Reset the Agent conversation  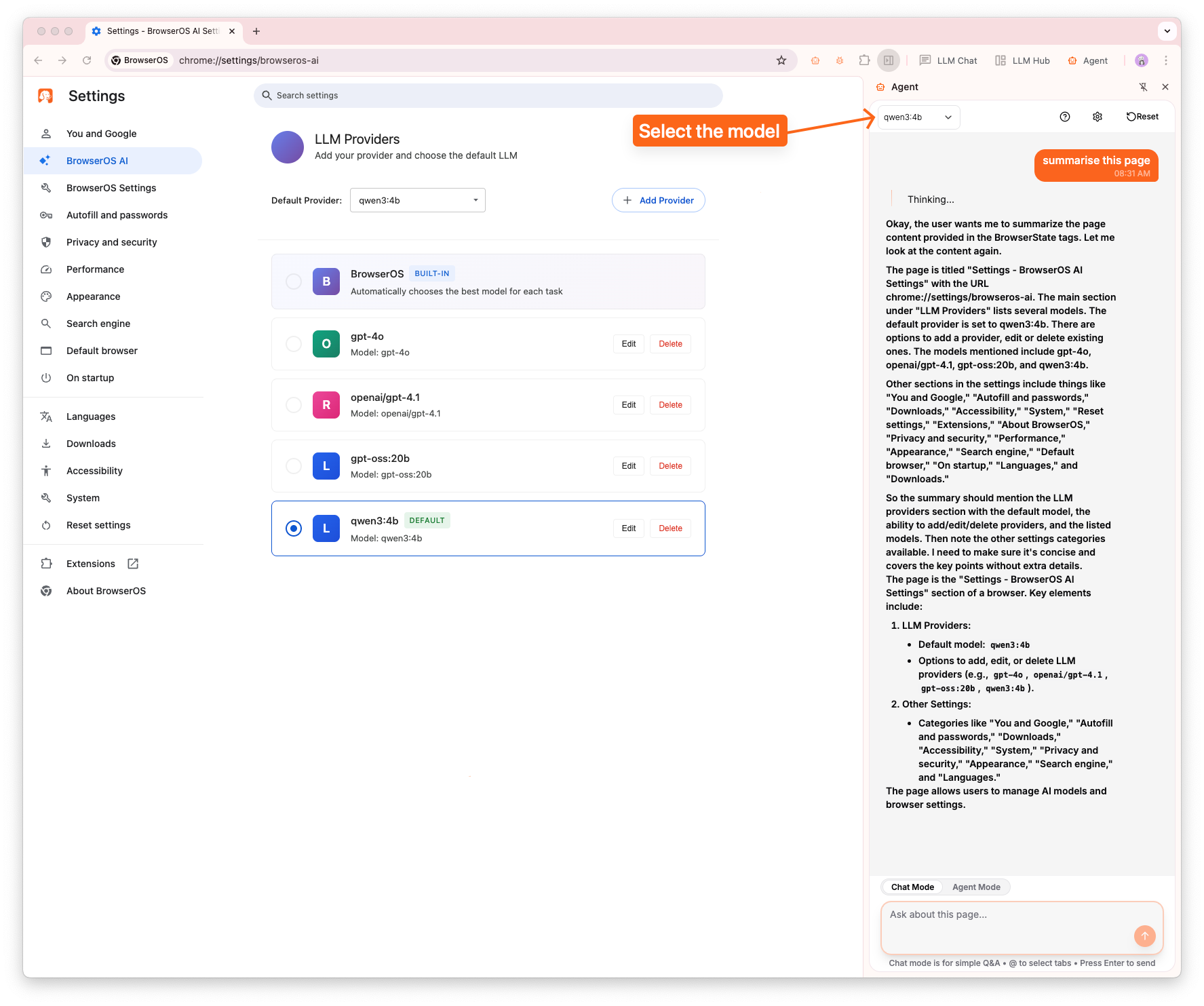(1142, 117)
